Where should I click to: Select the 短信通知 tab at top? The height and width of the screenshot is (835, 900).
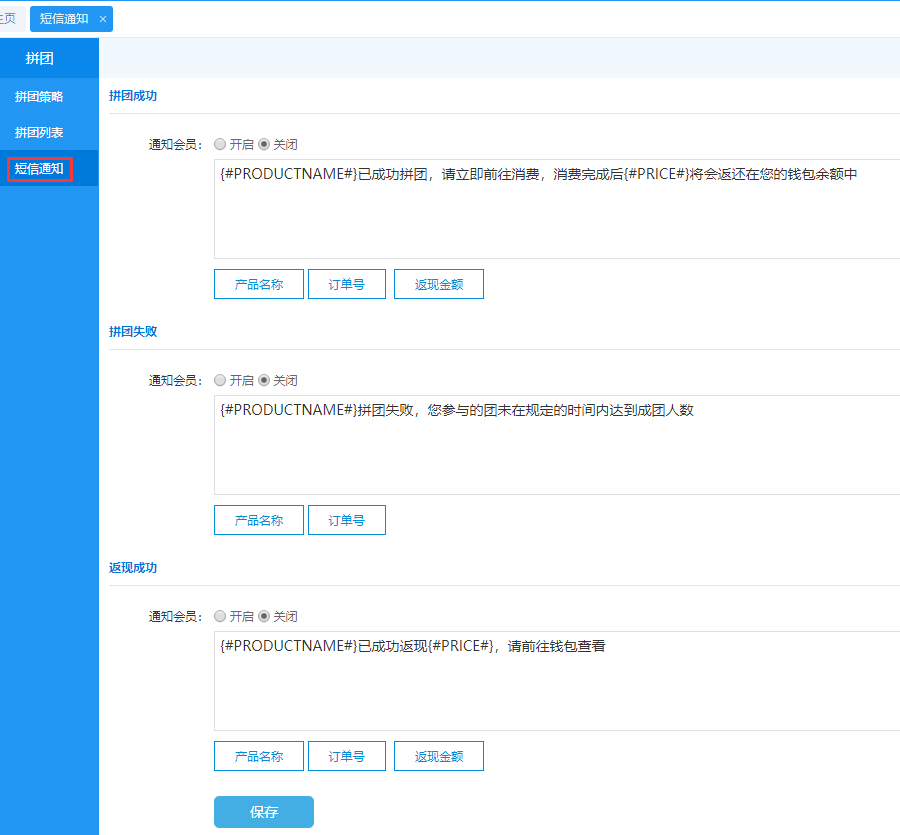tap(63, 19)
